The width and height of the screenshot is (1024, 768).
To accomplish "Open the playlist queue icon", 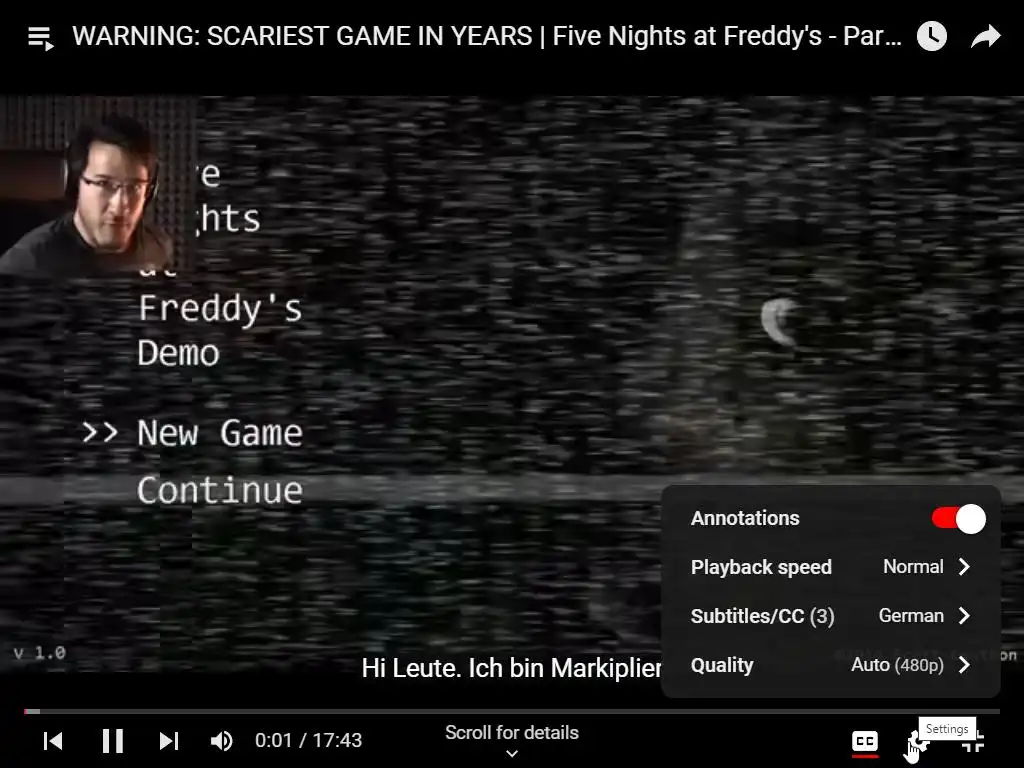I will (x=40, y=38).
